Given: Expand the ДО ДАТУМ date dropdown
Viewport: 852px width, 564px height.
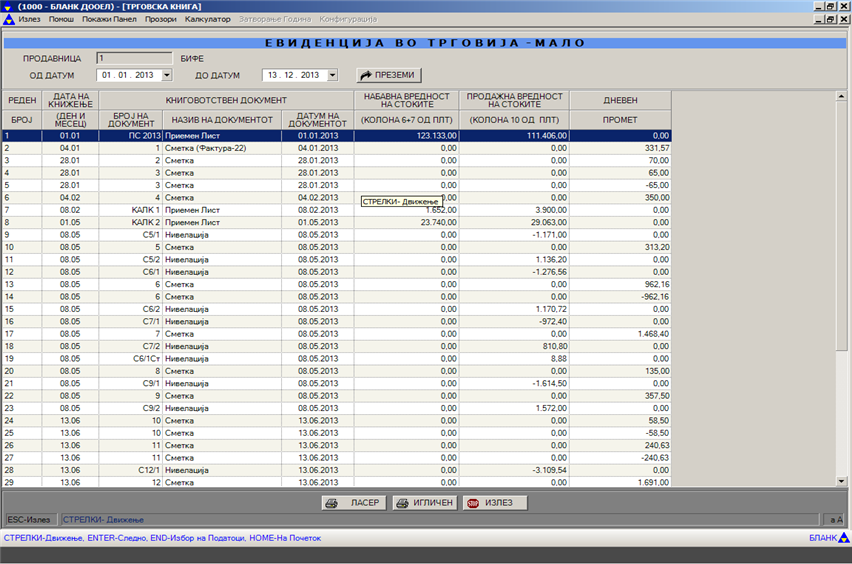Looking at the screenshot, I should click(x=332, y=75).
